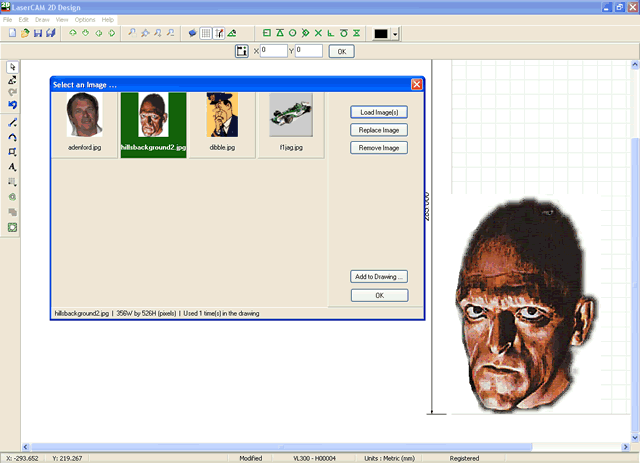Open the array tool flyout
This screenshot has height=463, width=640.
(x=12, y=182)
